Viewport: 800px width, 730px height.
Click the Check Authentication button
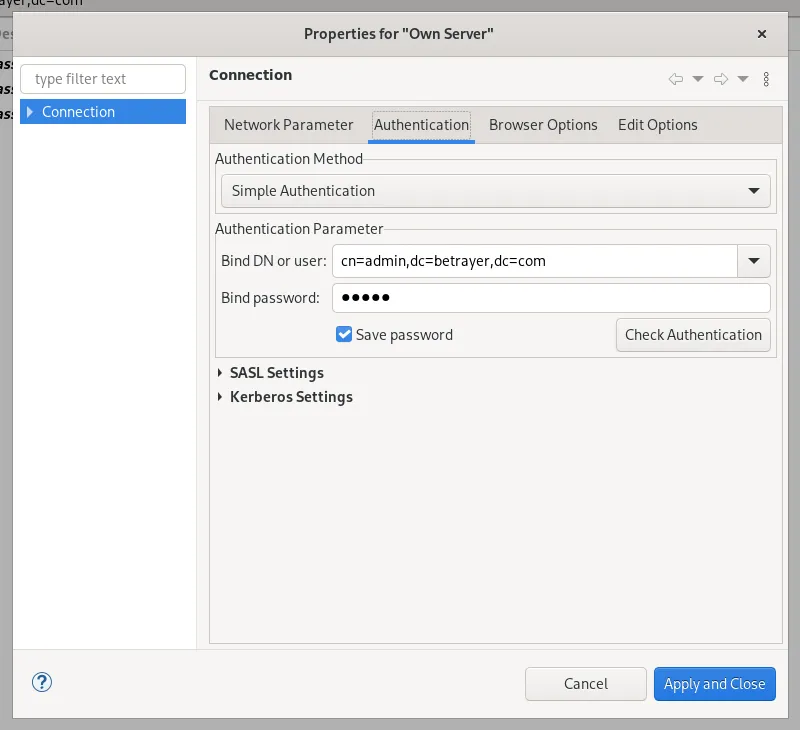coord(692,335)
